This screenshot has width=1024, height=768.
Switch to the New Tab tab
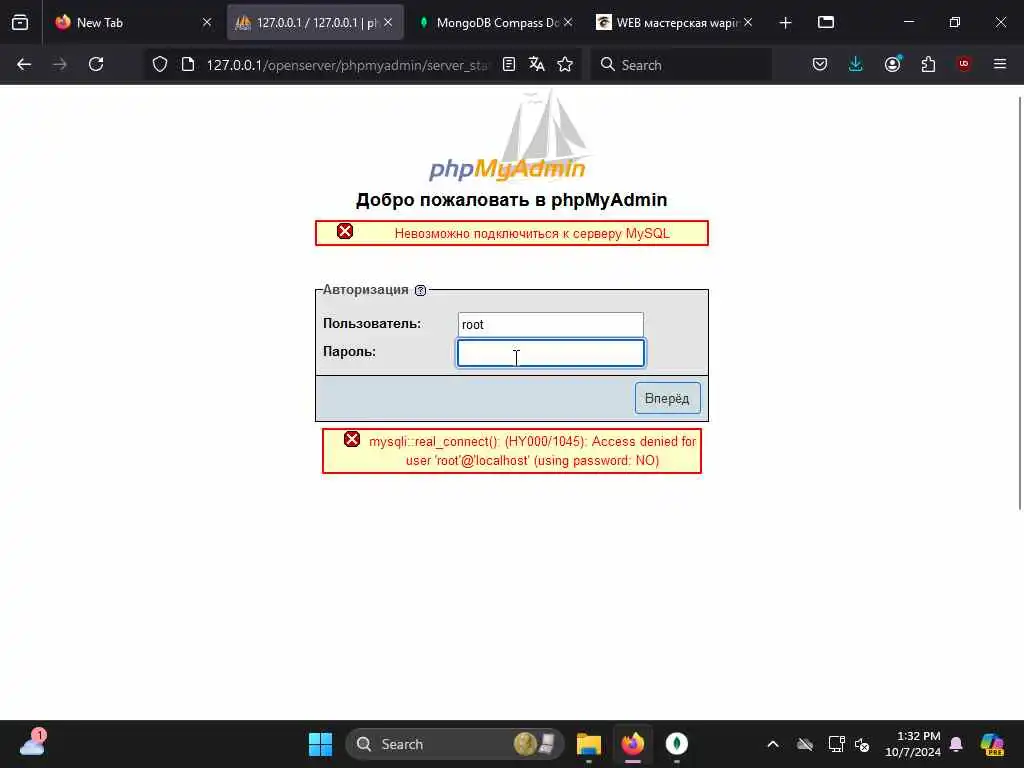point(134,22)
